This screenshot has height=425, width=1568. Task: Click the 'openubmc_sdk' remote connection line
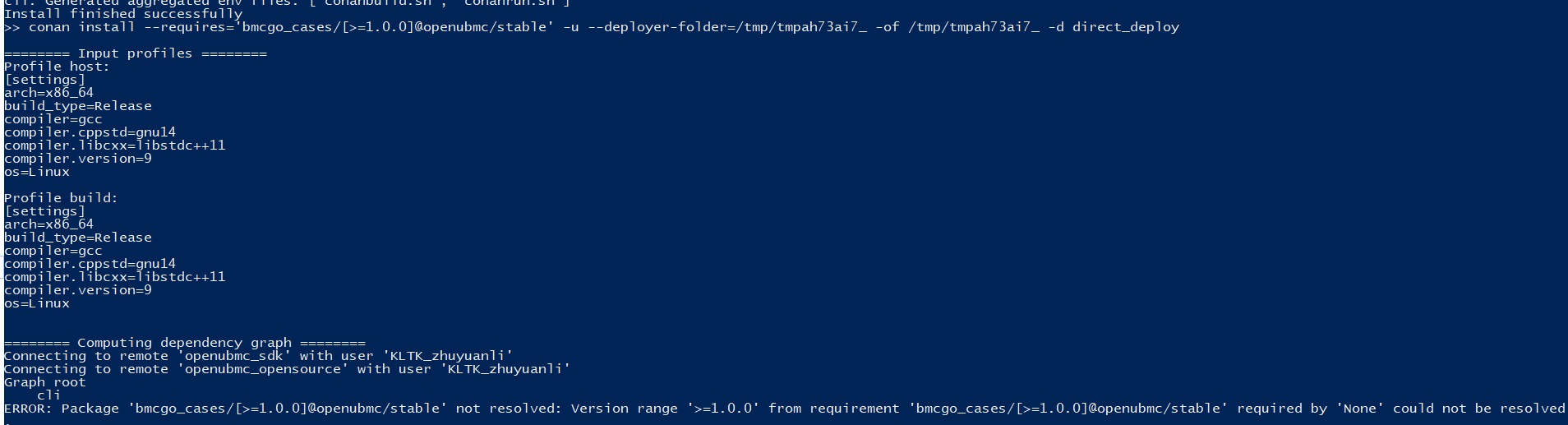pos(258,356)
